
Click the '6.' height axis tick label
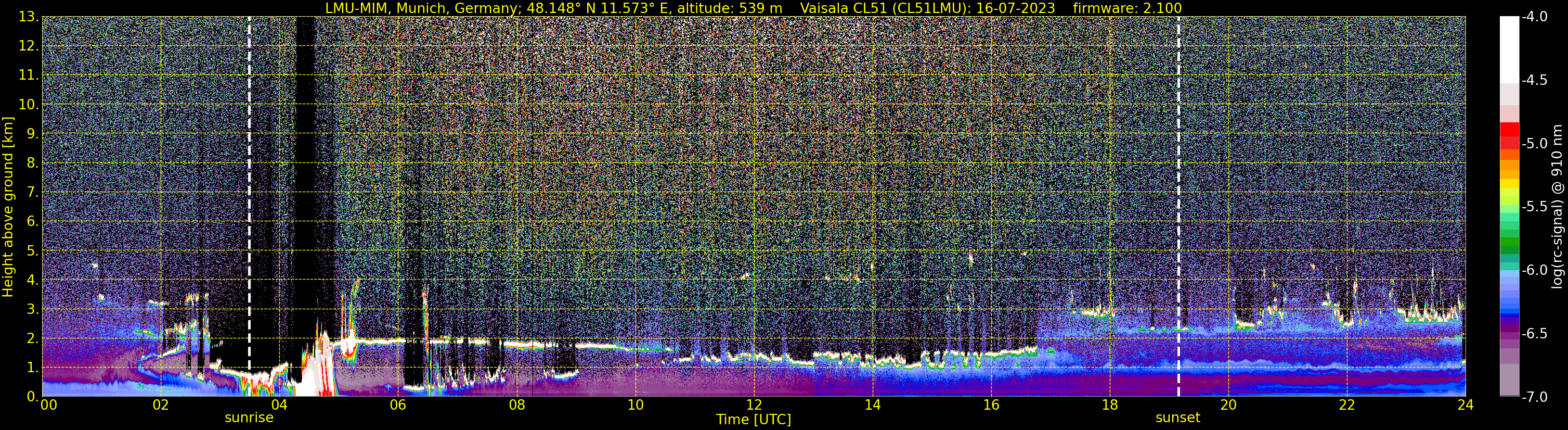[x=33, y=221]
